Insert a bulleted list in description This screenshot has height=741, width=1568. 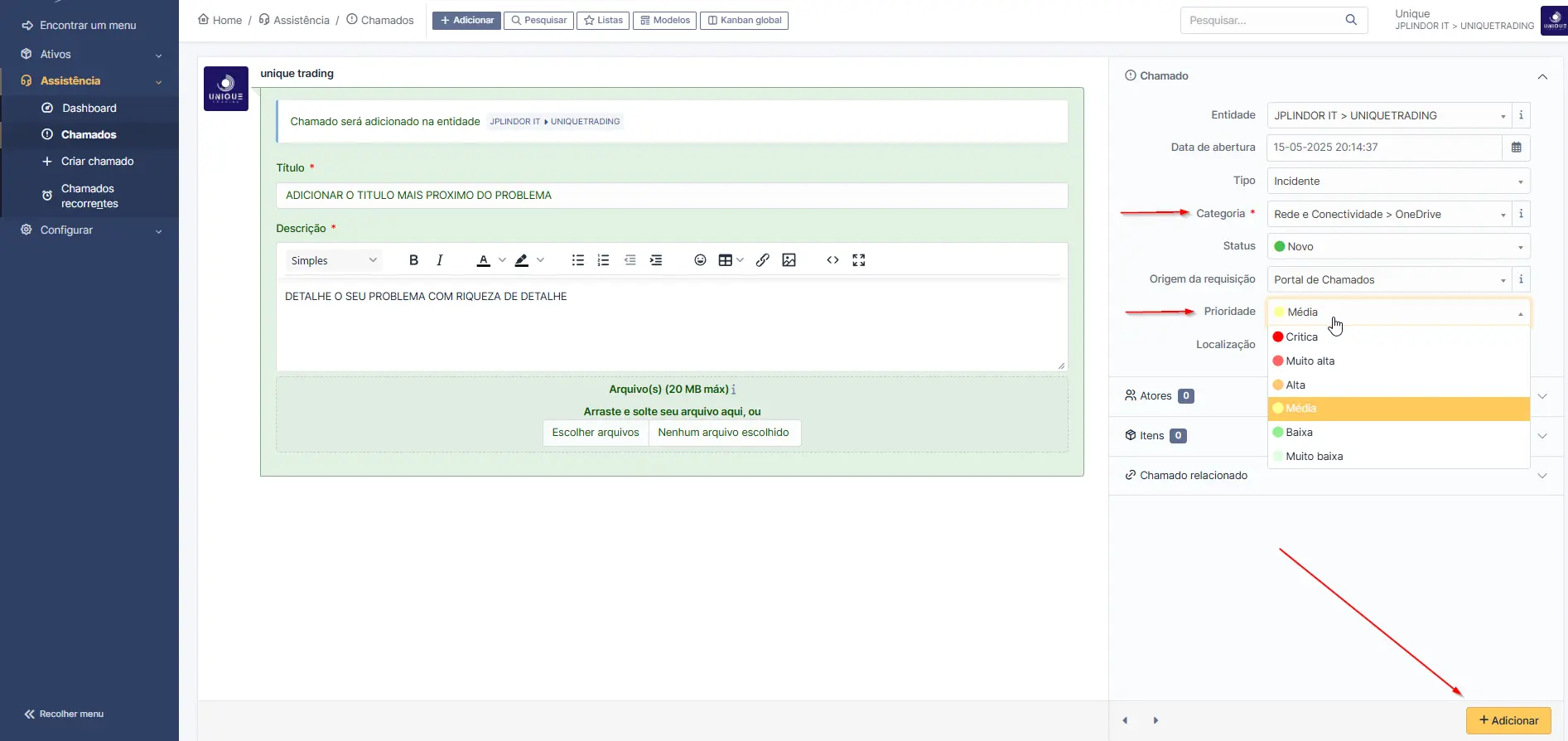tap(577, 260)
